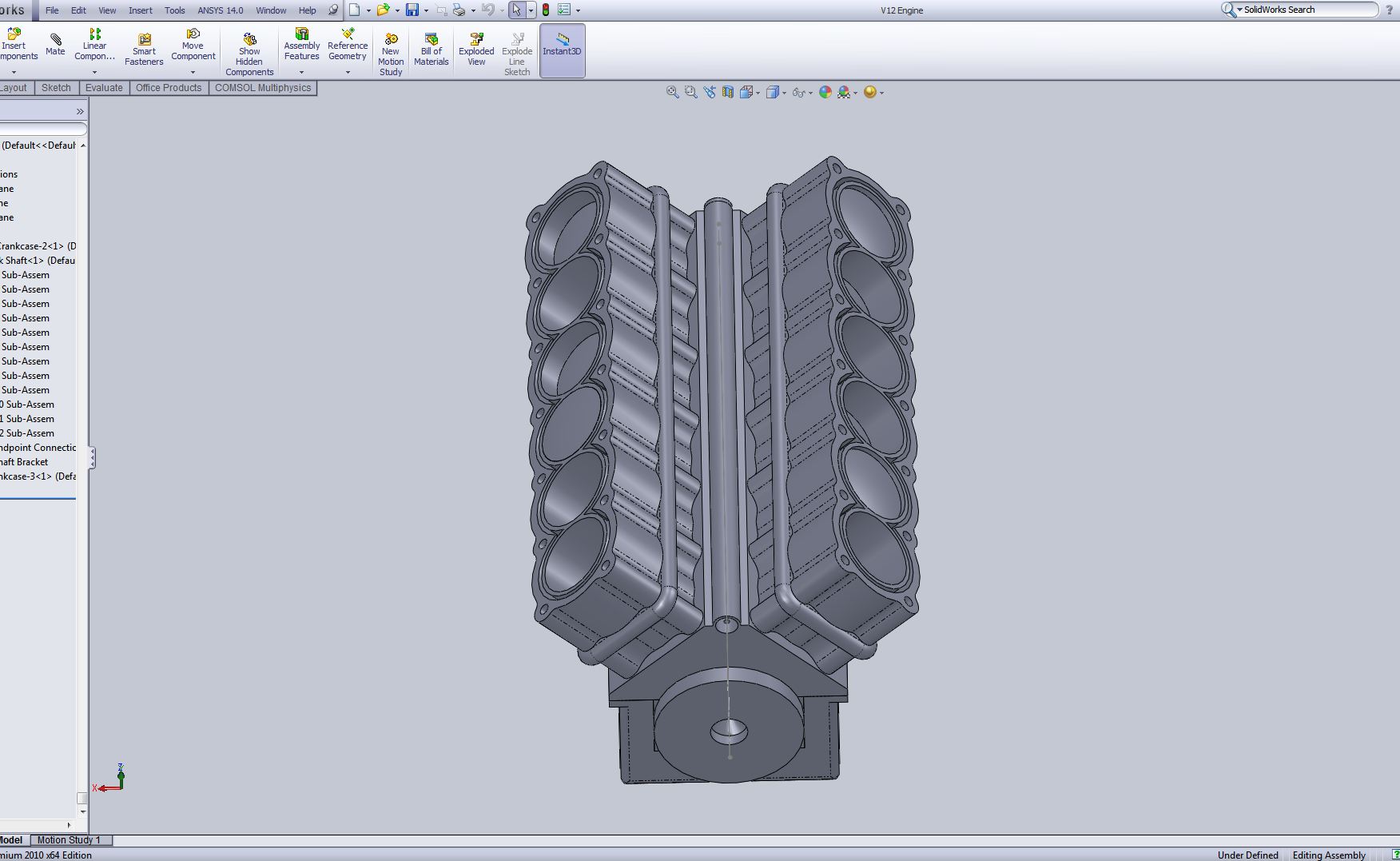Create a New Motion Study
The height and width of the screenshot is (861, 1400).
391,54
